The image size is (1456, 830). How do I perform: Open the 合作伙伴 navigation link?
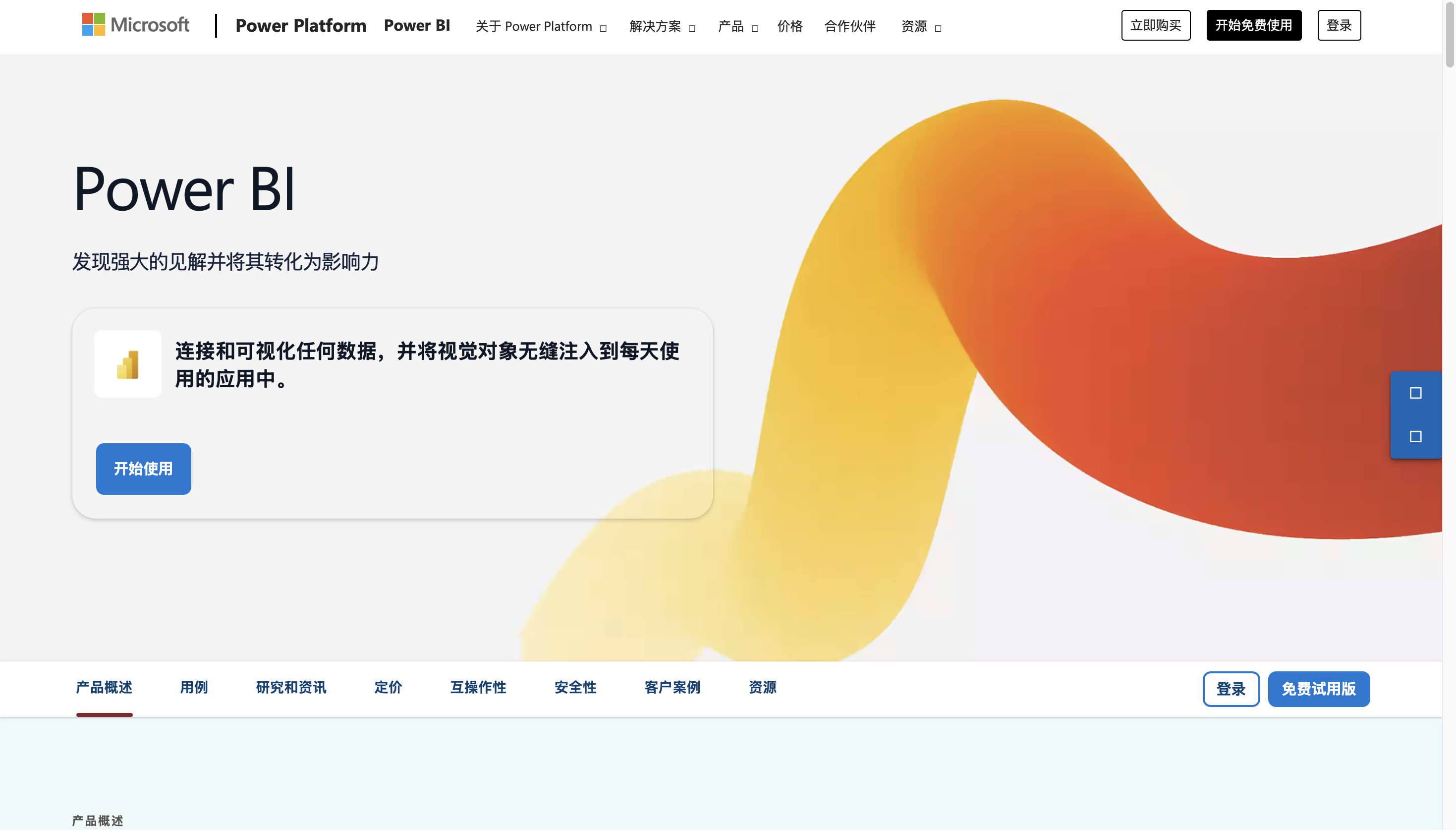coord(849,26)
